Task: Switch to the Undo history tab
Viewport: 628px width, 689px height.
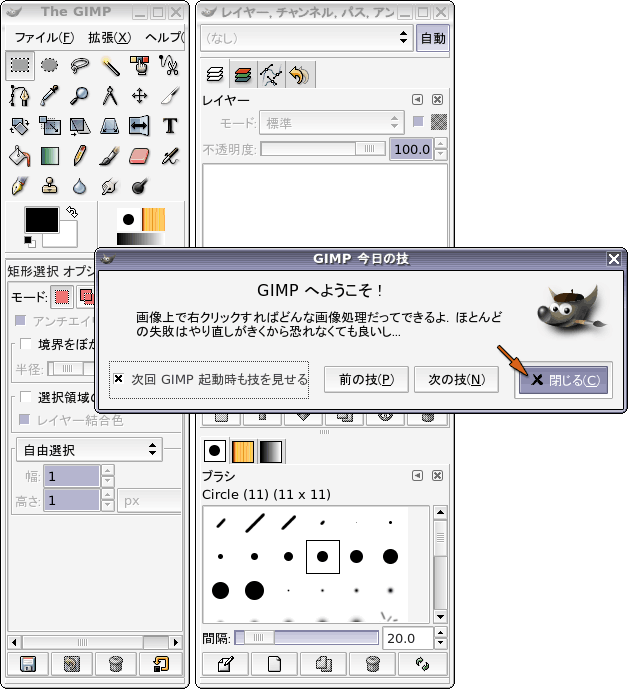Action: pos(300,75)
